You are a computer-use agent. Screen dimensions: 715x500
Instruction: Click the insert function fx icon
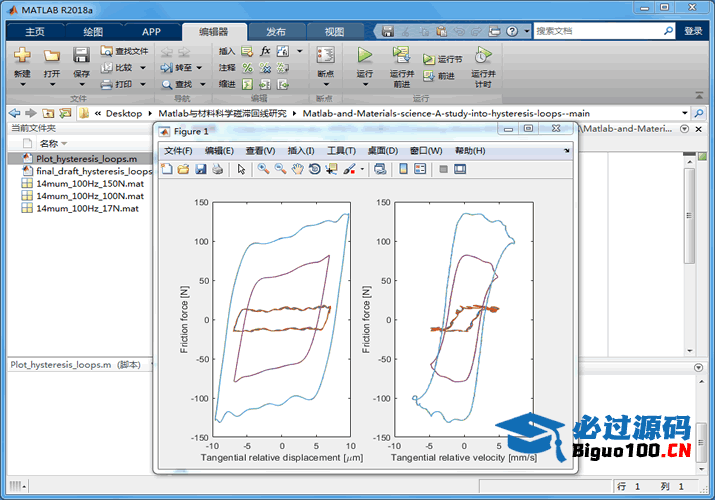(x=265, y=51)
